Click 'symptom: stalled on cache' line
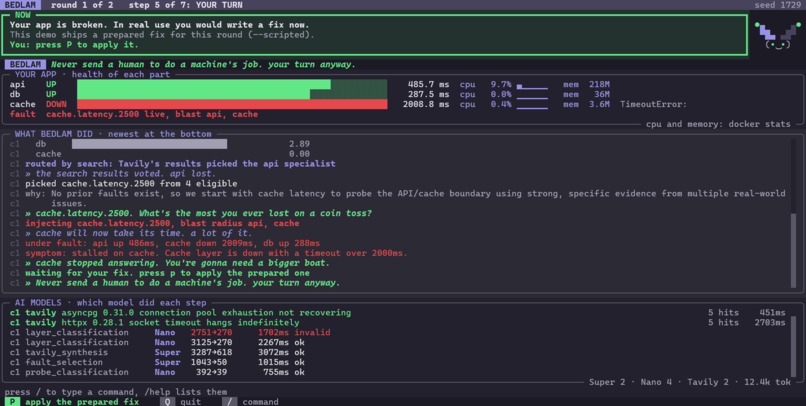806x406 pixels. point(216,253)
